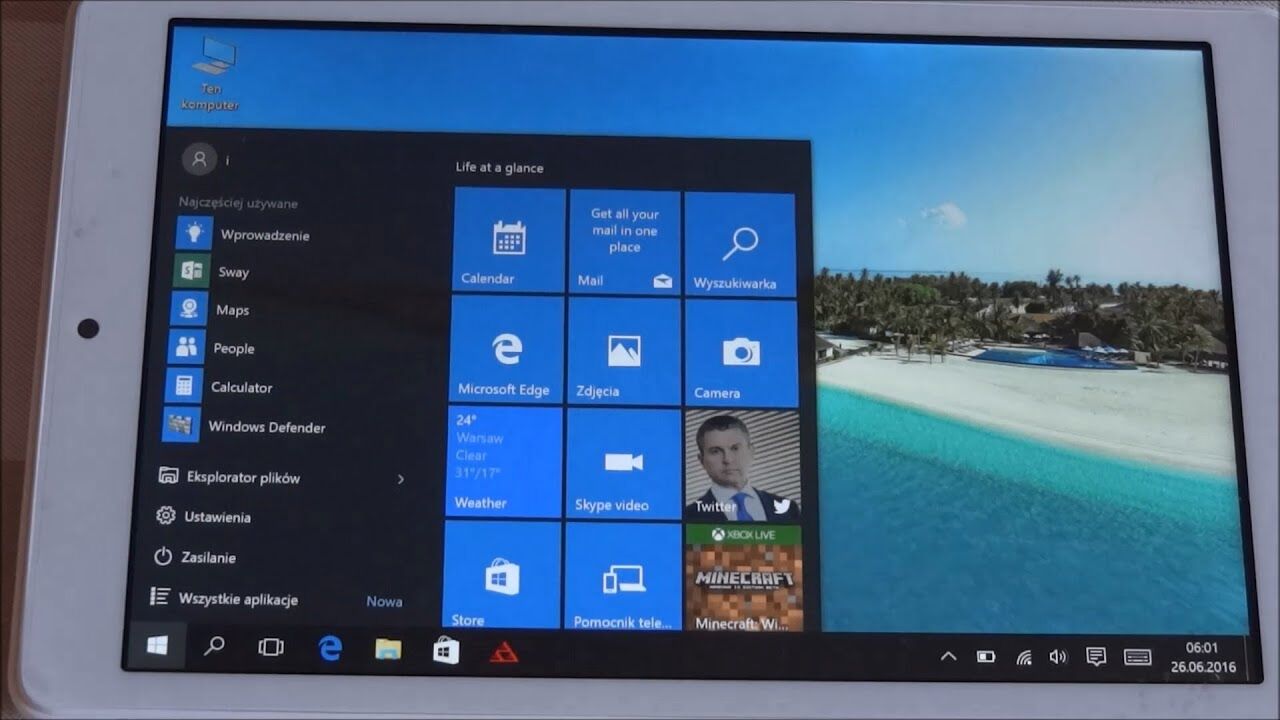Show Wszystkie aplikacje list

click(x=225, y=598)
